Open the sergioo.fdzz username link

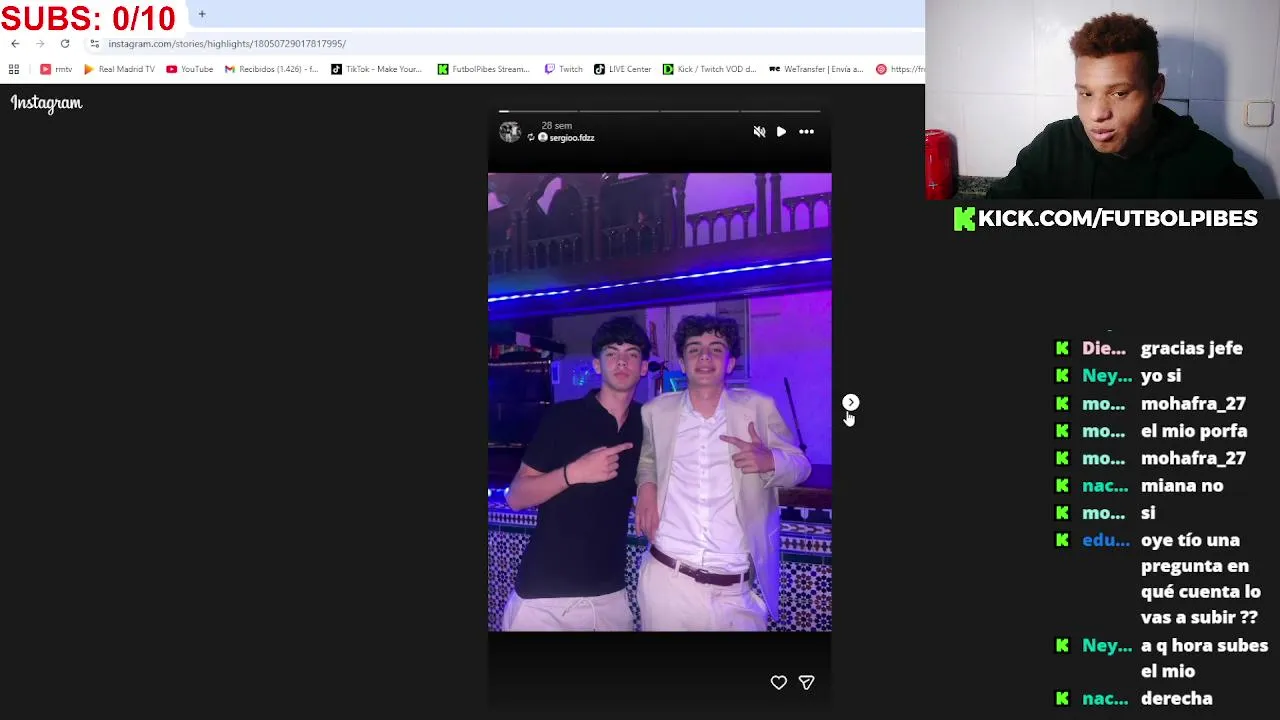(572, 138)
